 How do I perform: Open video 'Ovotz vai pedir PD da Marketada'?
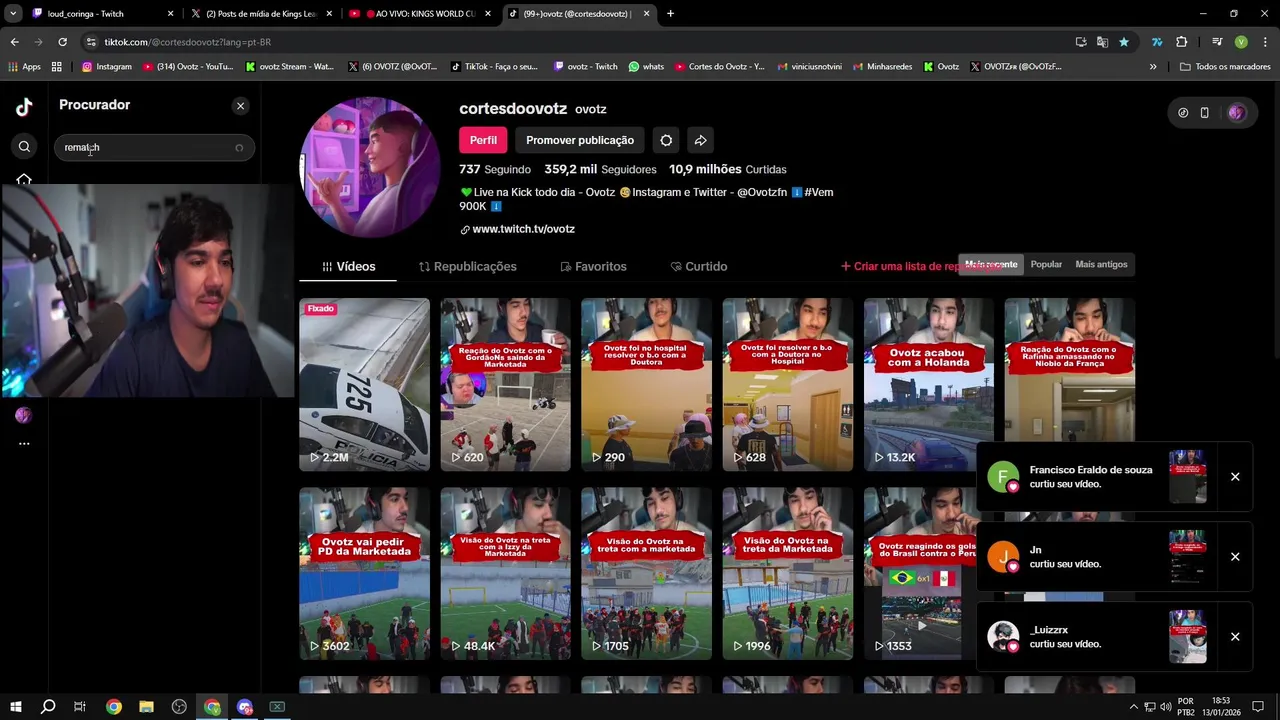pos(364,573)
